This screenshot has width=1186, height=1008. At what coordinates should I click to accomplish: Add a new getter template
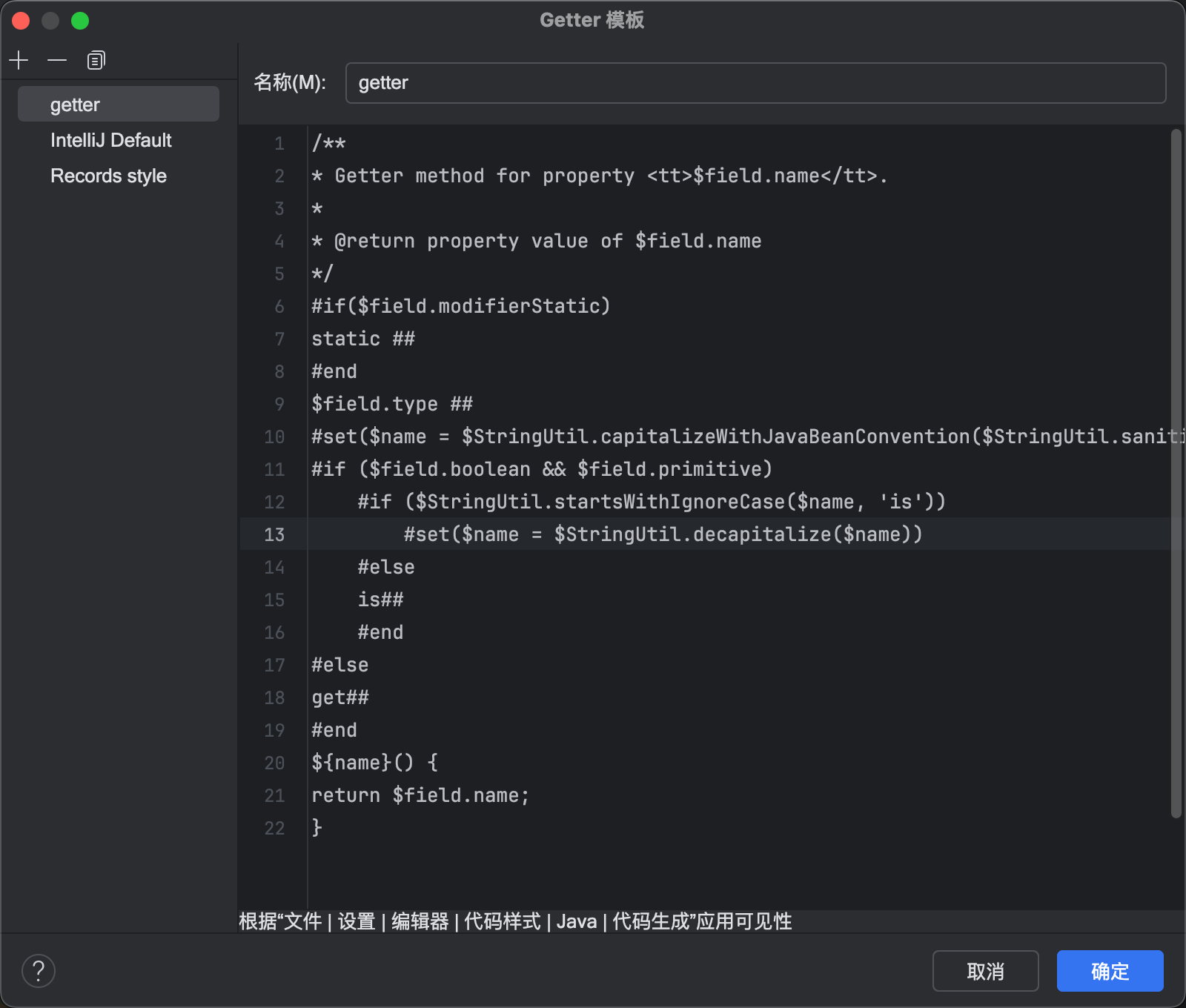coord(19,60)
